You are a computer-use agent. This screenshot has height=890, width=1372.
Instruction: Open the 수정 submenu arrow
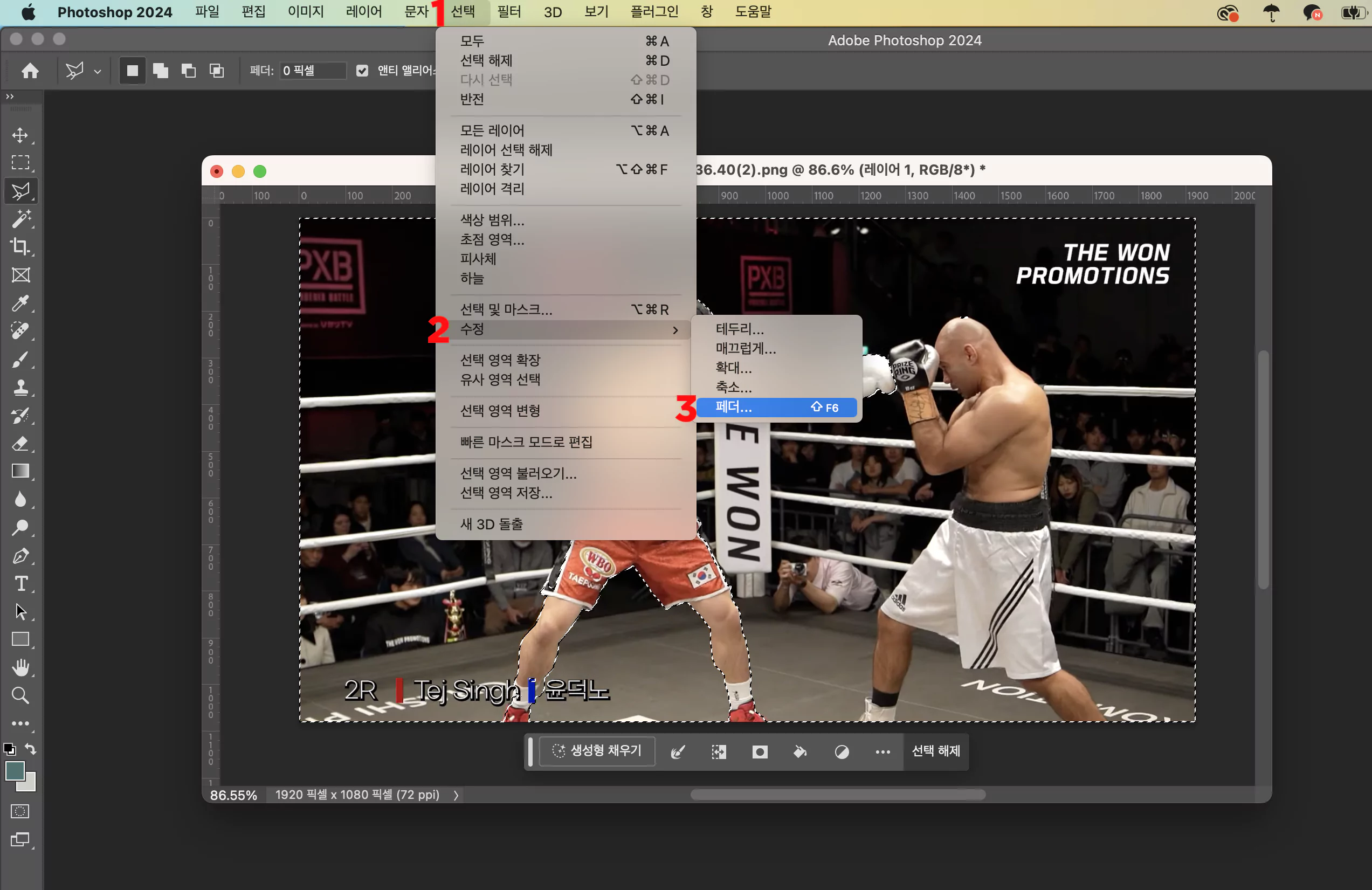click(675, 330)
